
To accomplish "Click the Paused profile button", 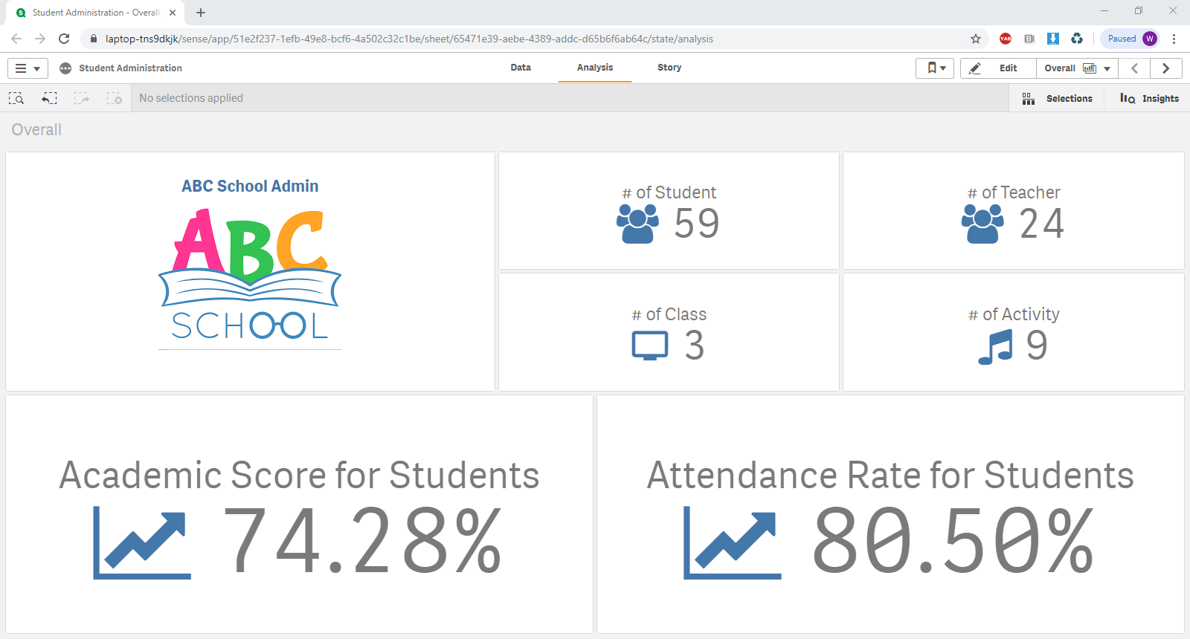I will point(1131,39).
